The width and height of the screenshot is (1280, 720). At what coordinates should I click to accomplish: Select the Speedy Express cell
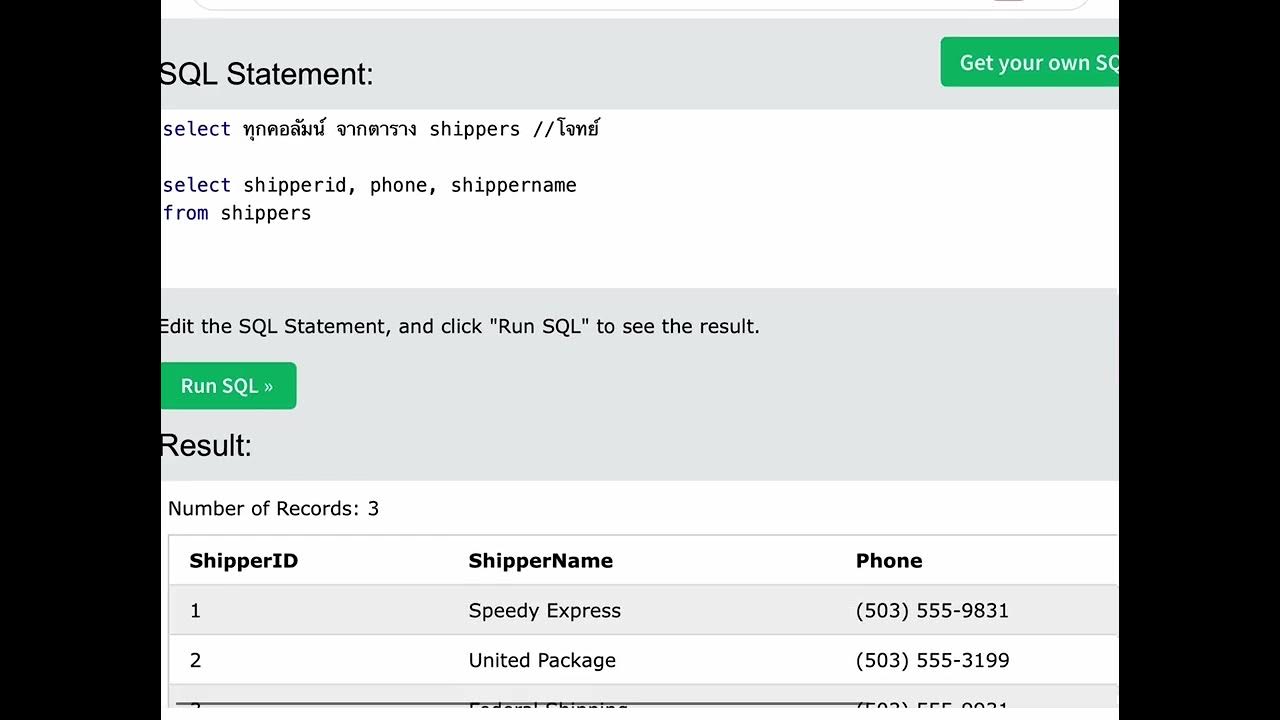point(544,611)
